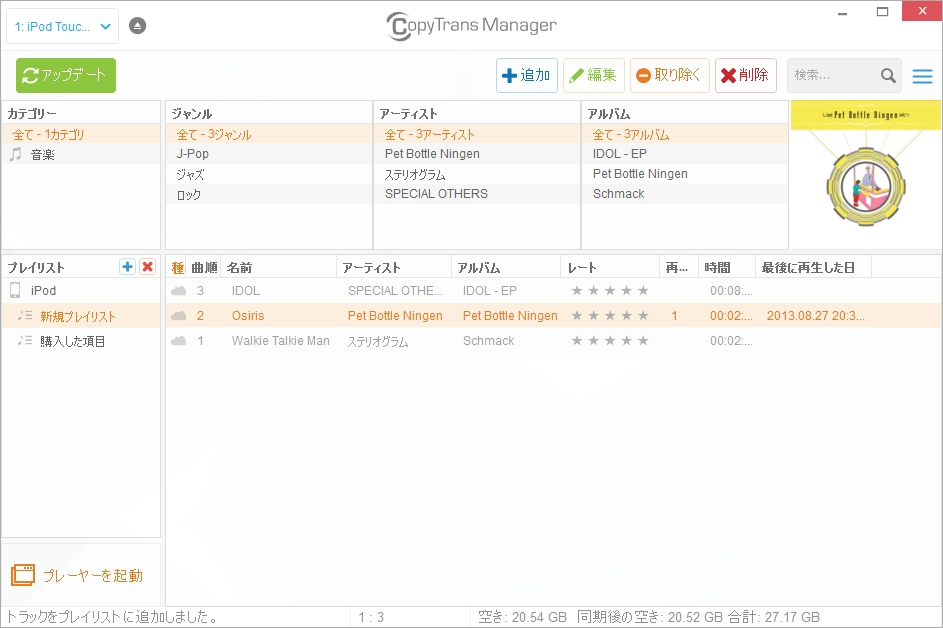Select the ジャズ genre
This screenshot has width=943, height=628.
[x=269, y=174]
